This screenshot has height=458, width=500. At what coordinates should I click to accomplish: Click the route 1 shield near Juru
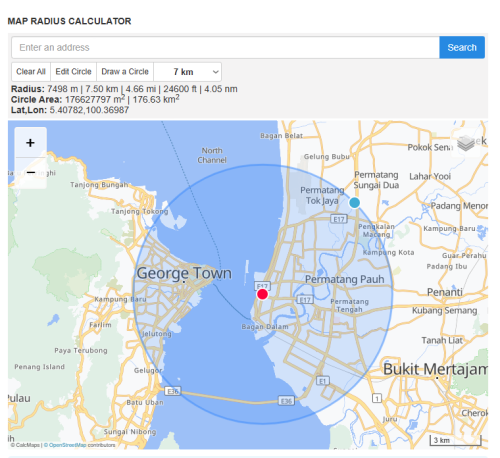point(377,398)
